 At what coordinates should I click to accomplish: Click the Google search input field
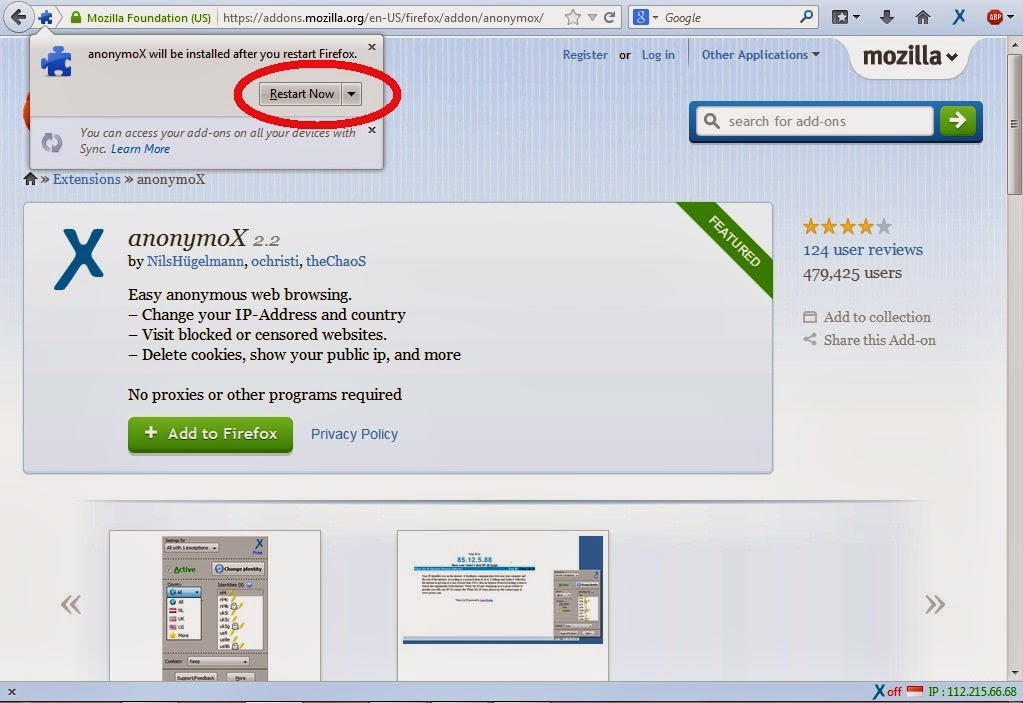(x=729, y=18)
